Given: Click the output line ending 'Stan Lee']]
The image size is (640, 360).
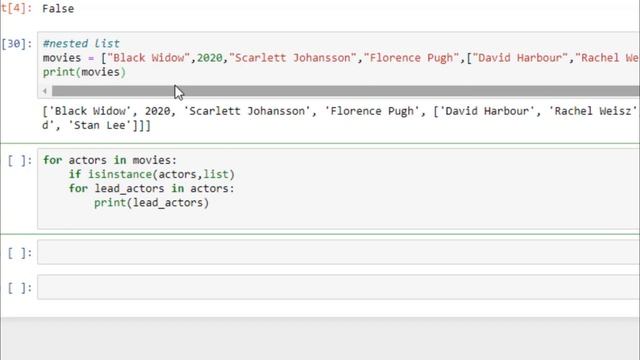Looking at the screenshot, I should pos(96,125).
